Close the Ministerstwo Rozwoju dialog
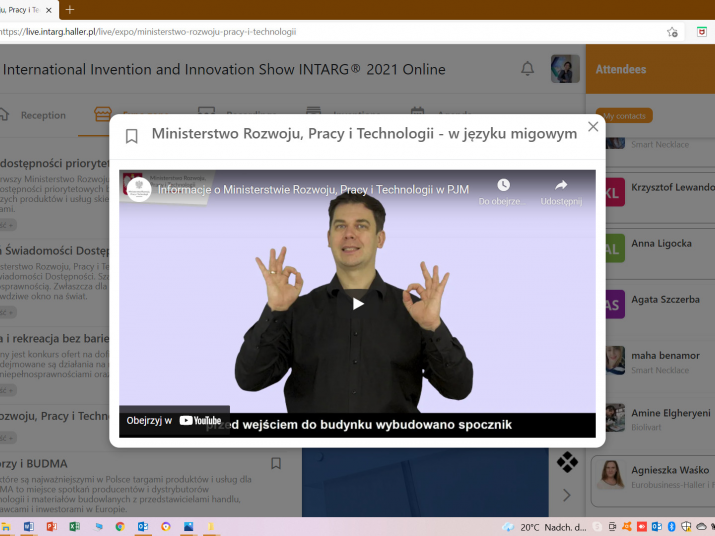The width and height of the screenshot is (715, 536). tap(593, 127)
